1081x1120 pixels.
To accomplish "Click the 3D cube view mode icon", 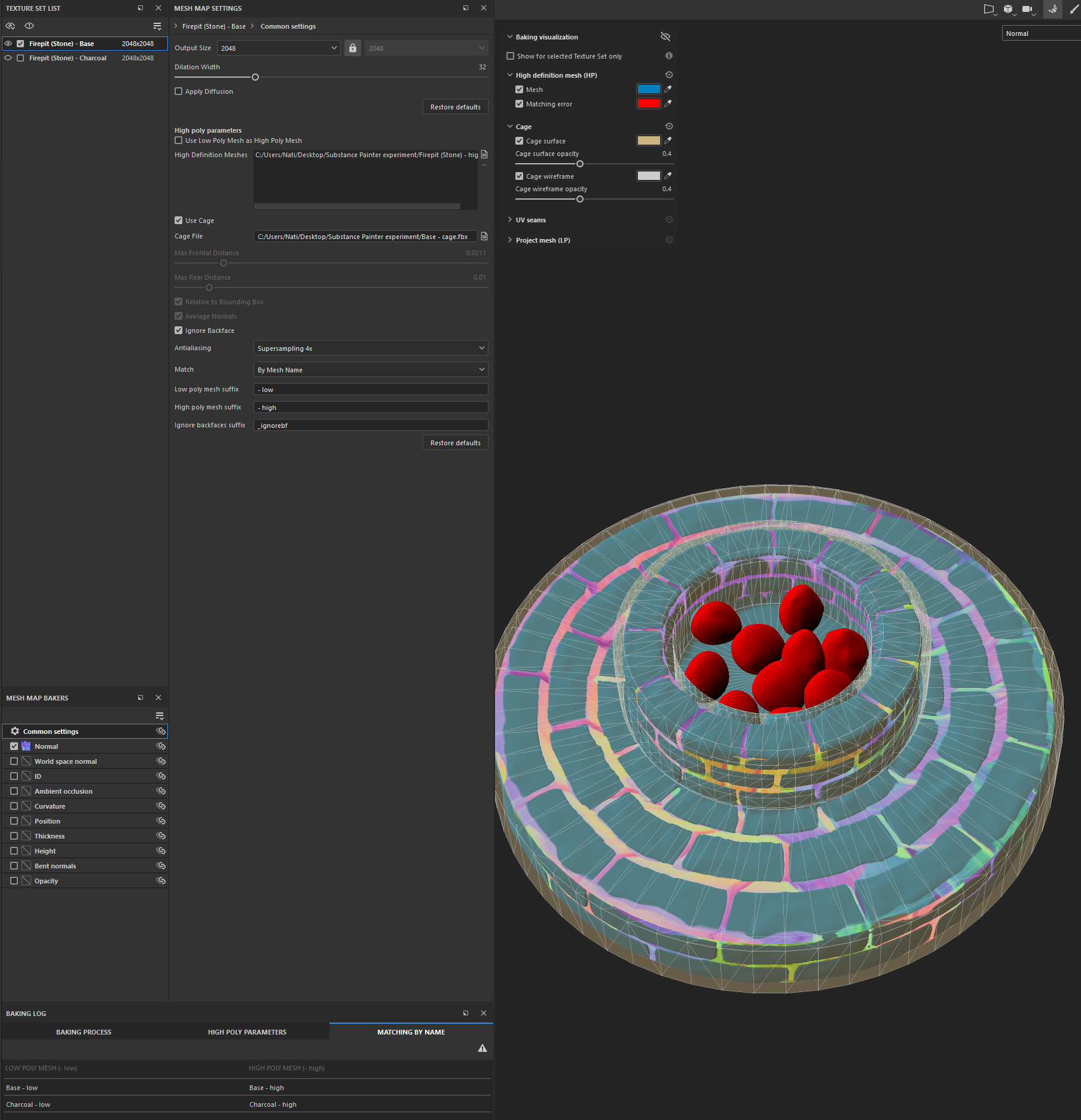I will click(1008, 8).
